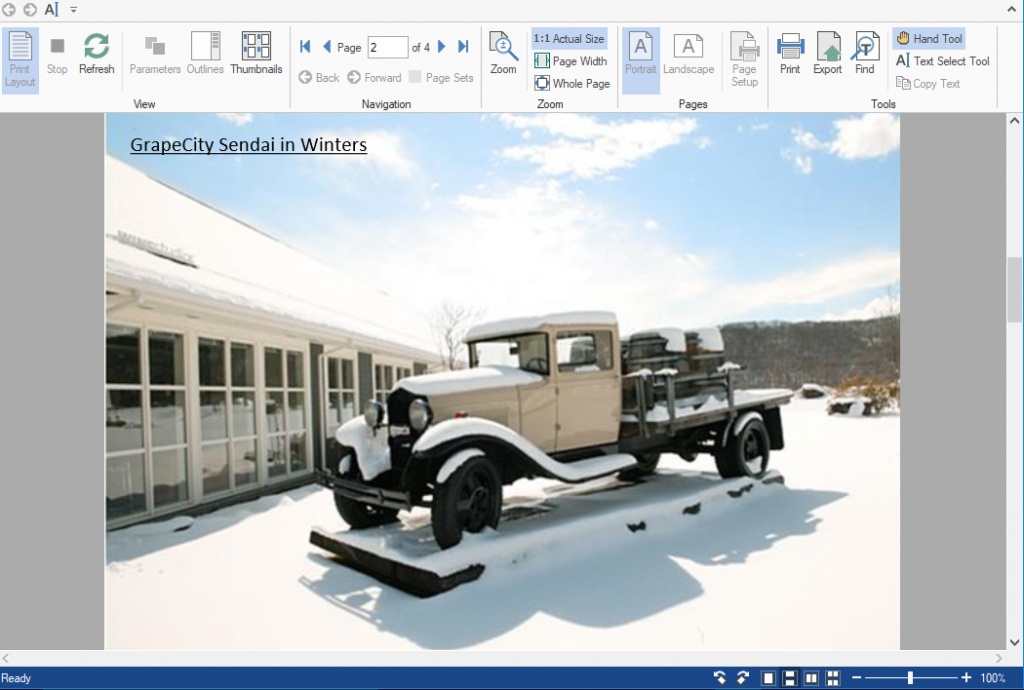Toggle the Hand Tool
The height and width of the screenshot is (690, 1024).
tap(929, 39)
